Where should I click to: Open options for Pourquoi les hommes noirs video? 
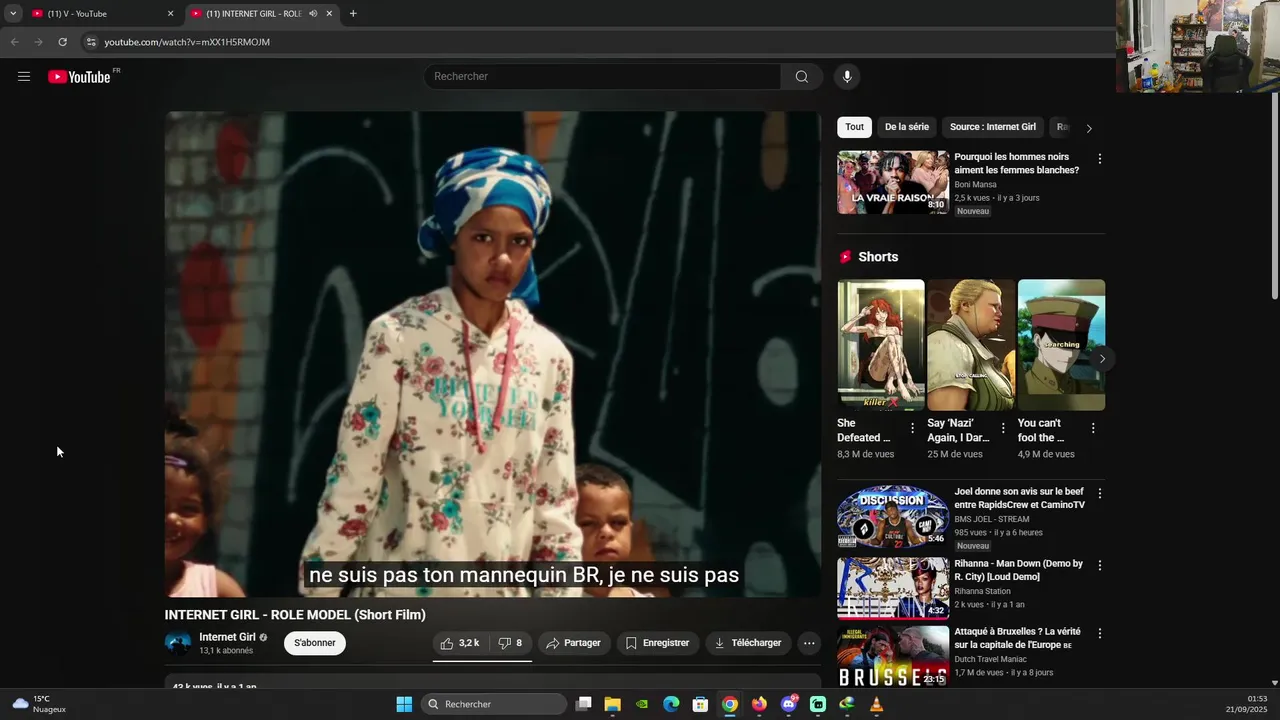point(1100,159)
